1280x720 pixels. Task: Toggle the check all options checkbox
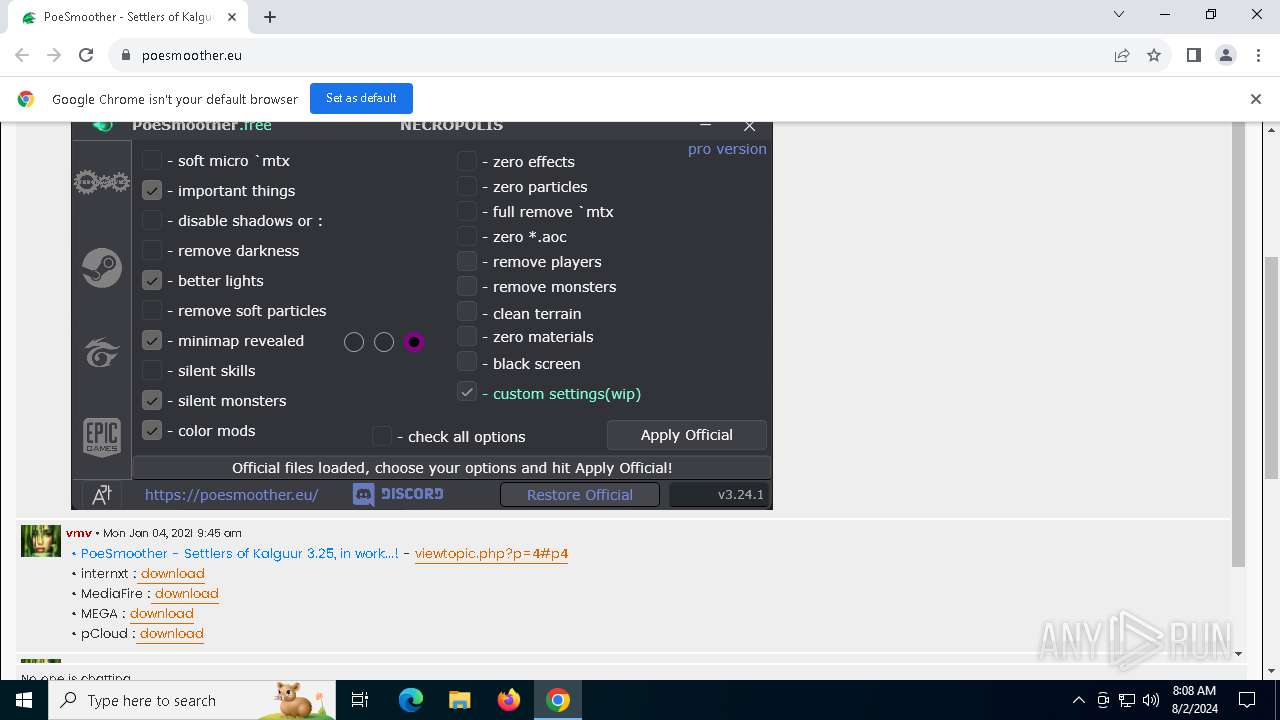point(382,436)
